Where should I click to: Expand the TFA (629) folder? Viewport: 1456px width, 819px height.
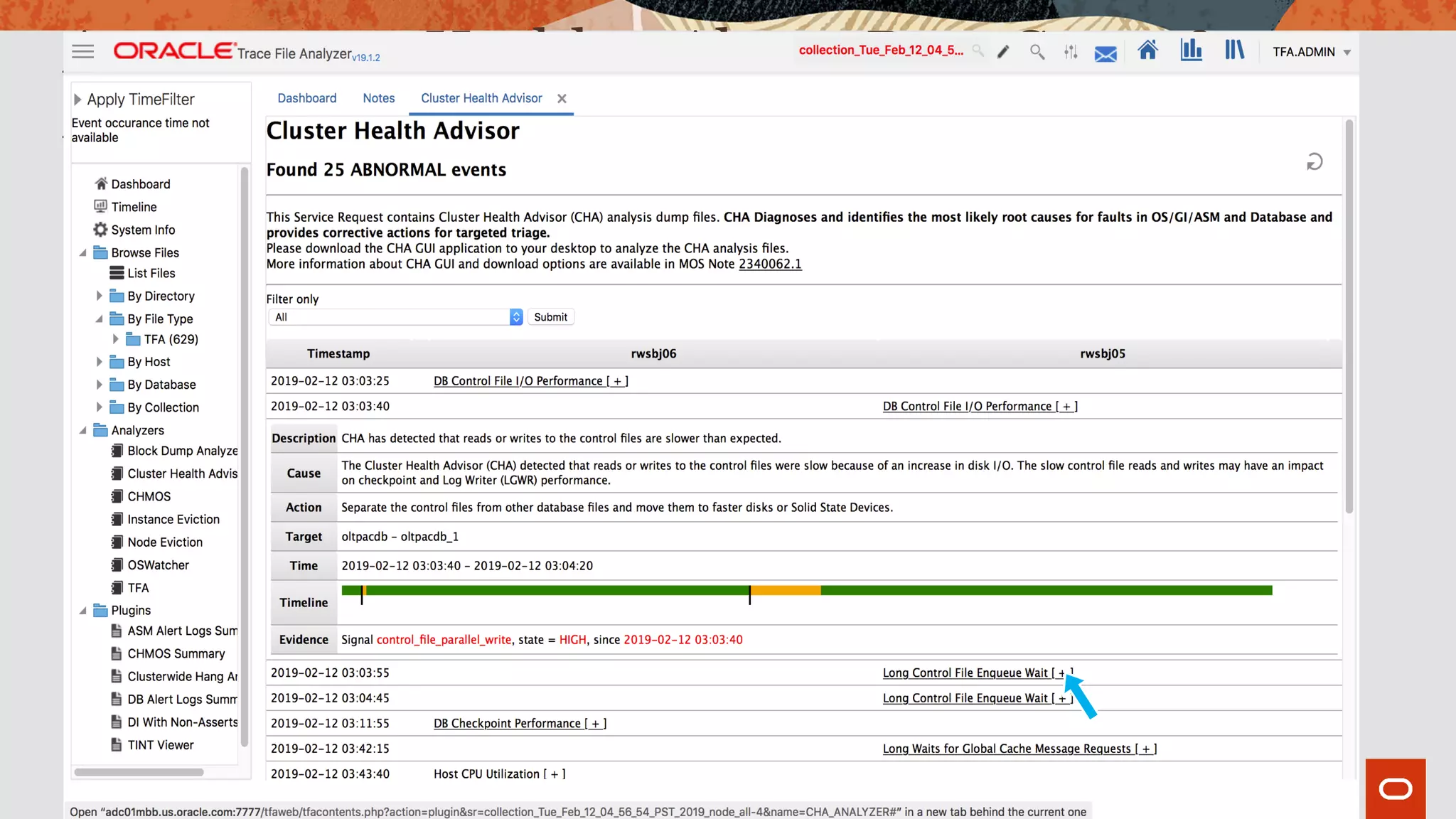point(115,339)
